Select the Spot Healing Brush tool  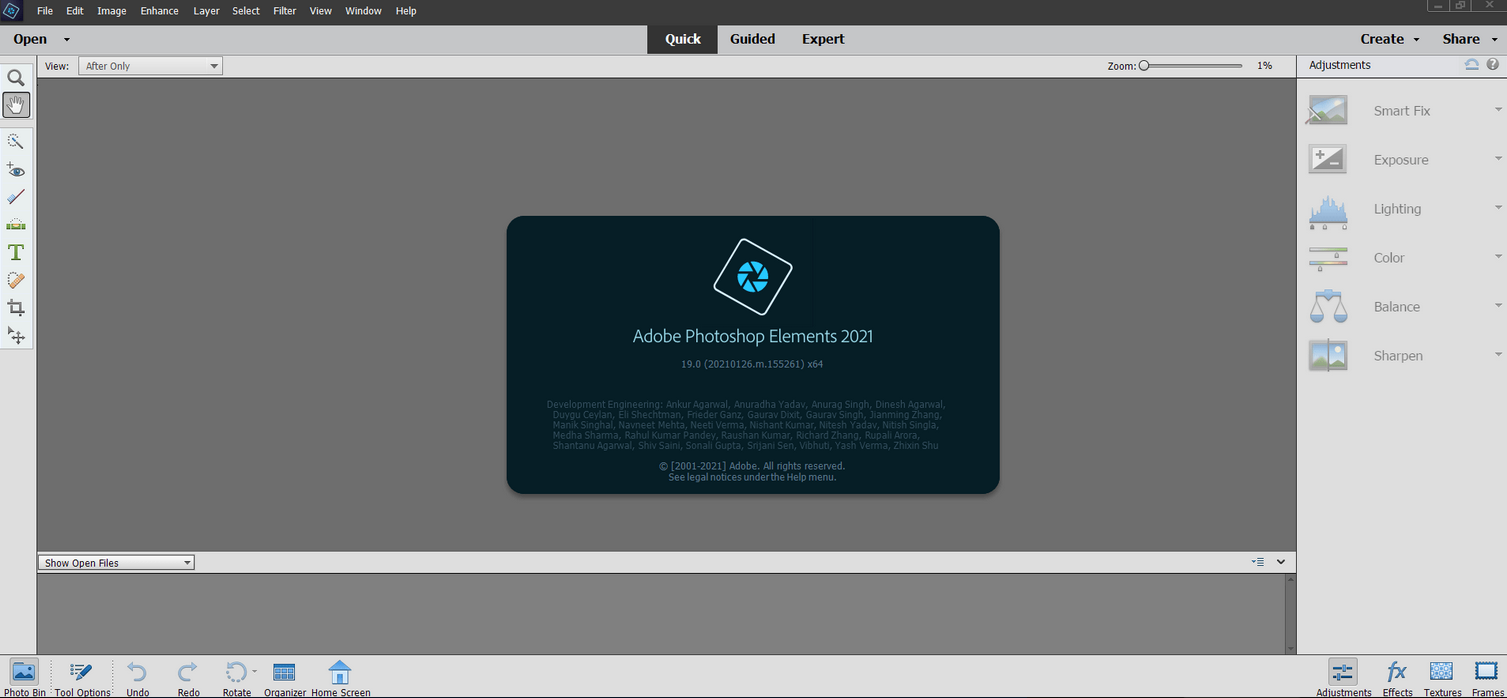(16, 281)
